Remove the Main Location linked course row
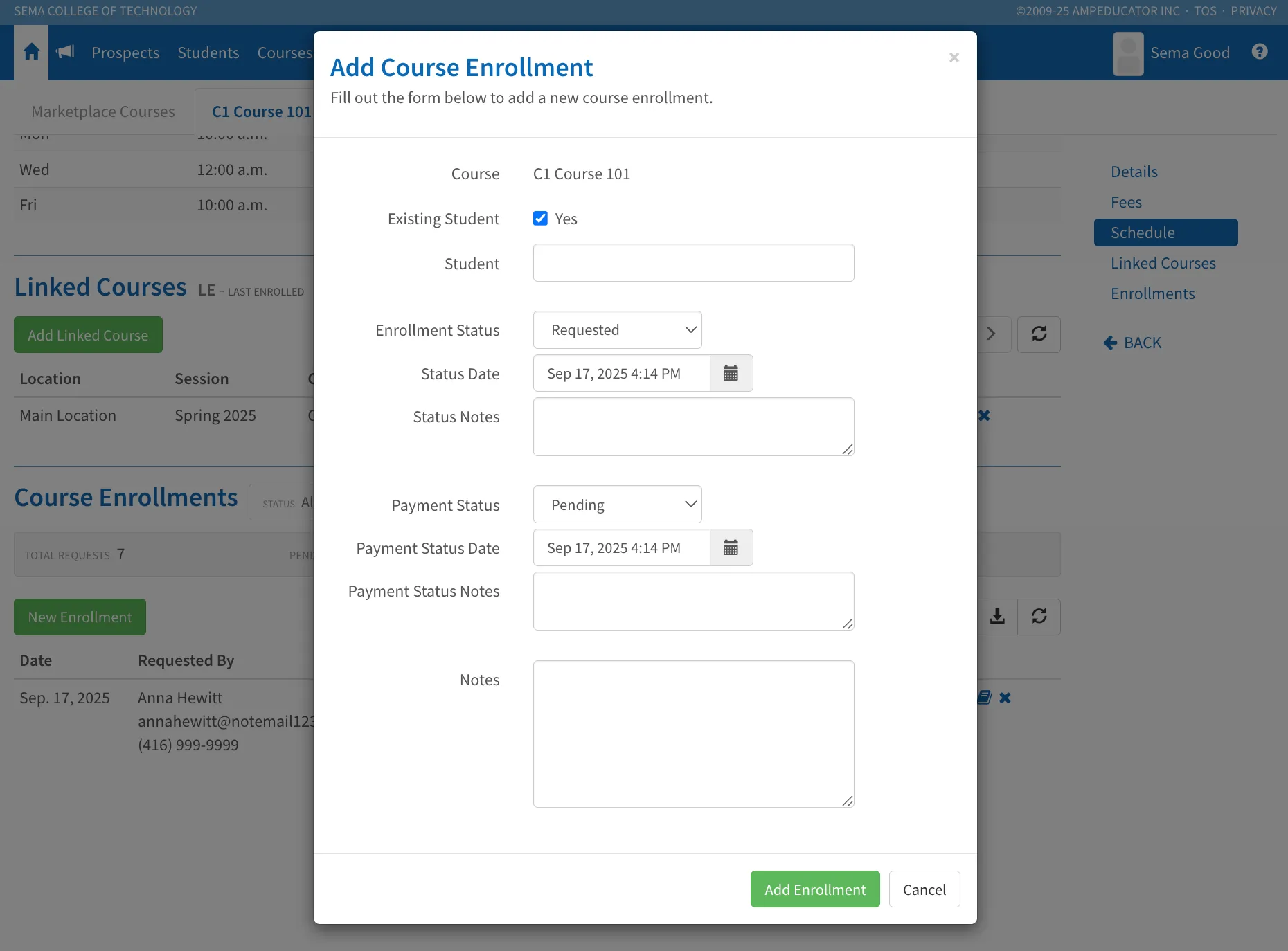This screenshot has height=951, width=1288. click(984, 415)
